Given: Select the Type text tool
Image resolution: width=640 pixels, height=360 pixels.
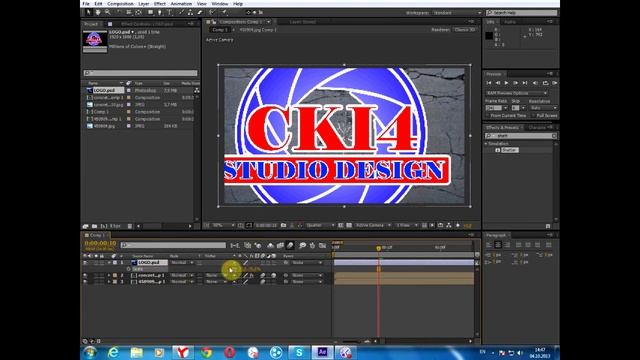Looking at the screenshot, I should coord(169,13).
